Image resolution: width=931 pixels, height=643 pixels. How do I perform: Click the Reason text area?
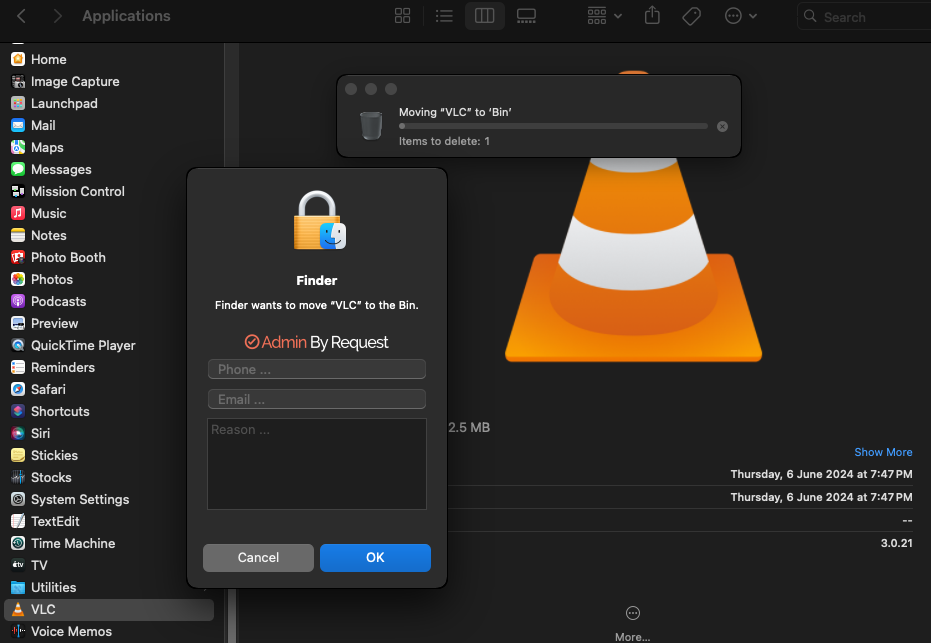[316, 464]
